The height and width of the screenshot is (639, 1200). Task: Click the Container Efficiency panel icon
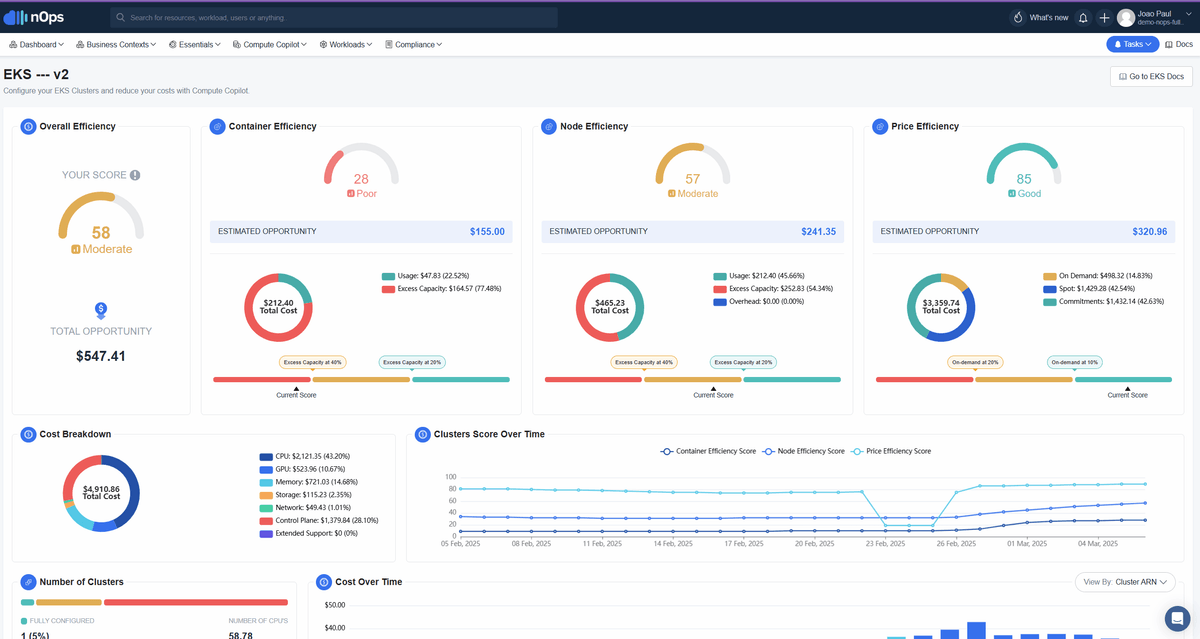(x=217, y=127)
